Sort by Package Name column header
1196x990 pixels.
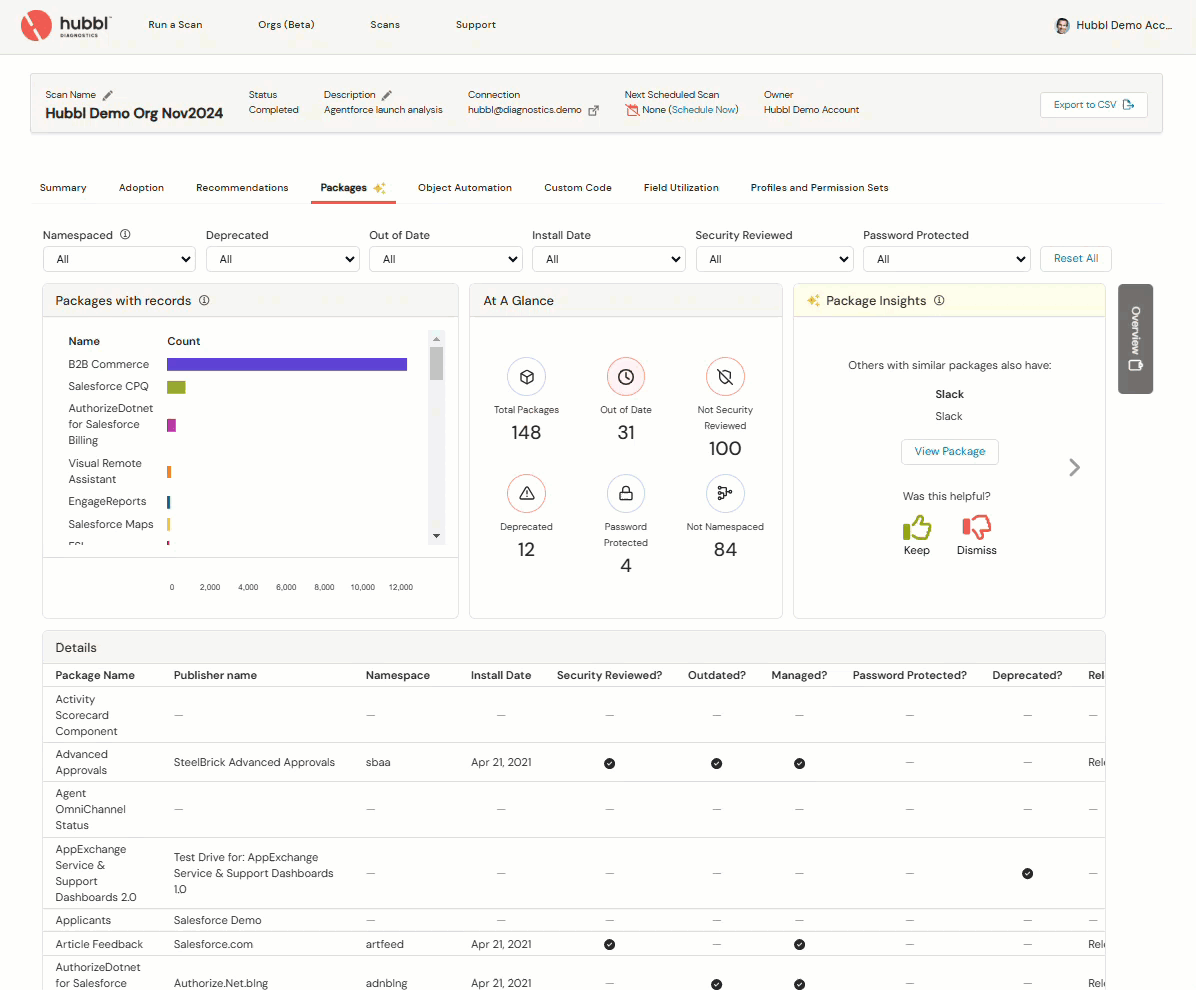point(95,675)
